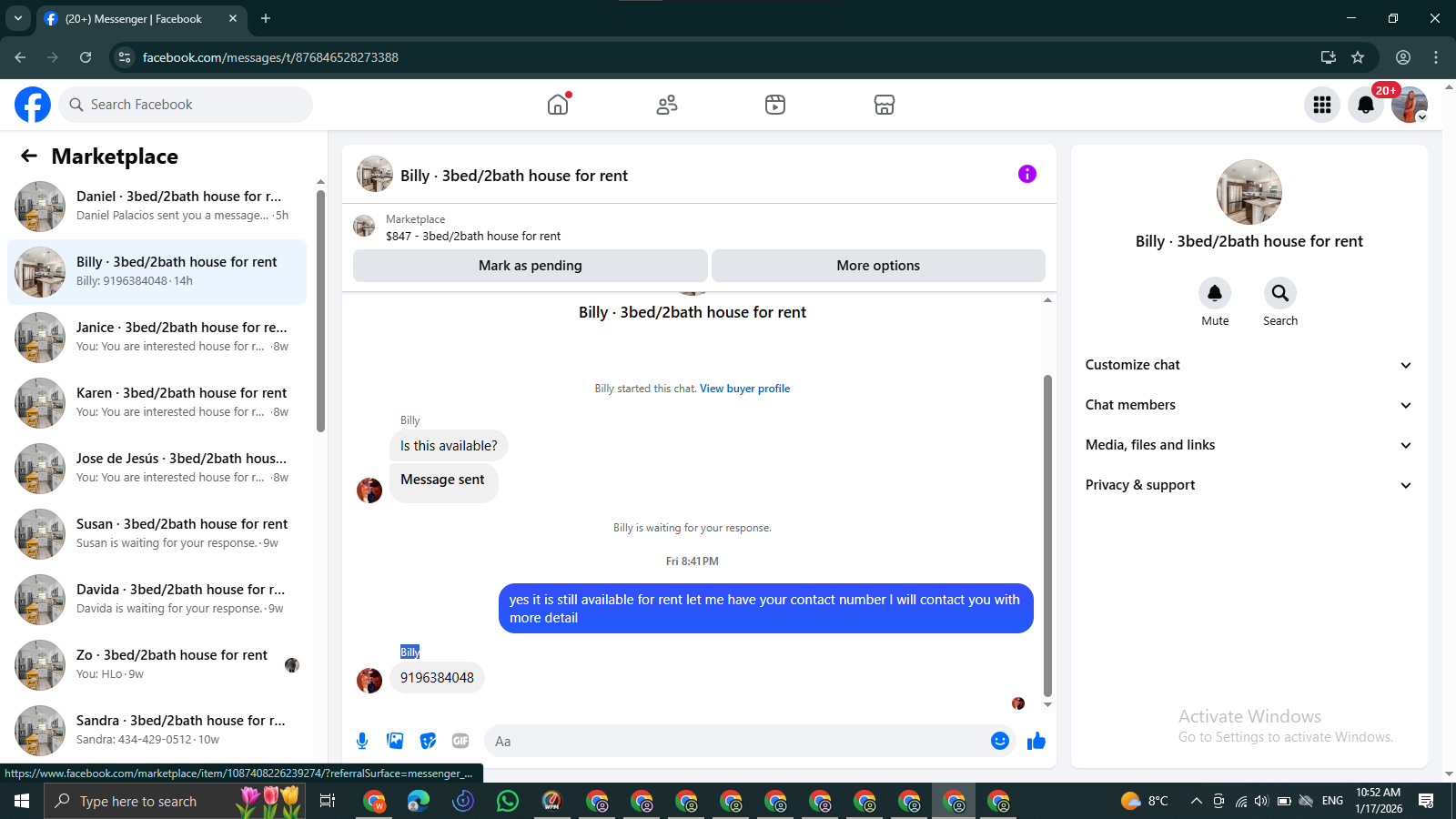Click the conversation list scrollbar
Image resolution: width=1456 pixels, height=819 pixels.
coord(320,309)
